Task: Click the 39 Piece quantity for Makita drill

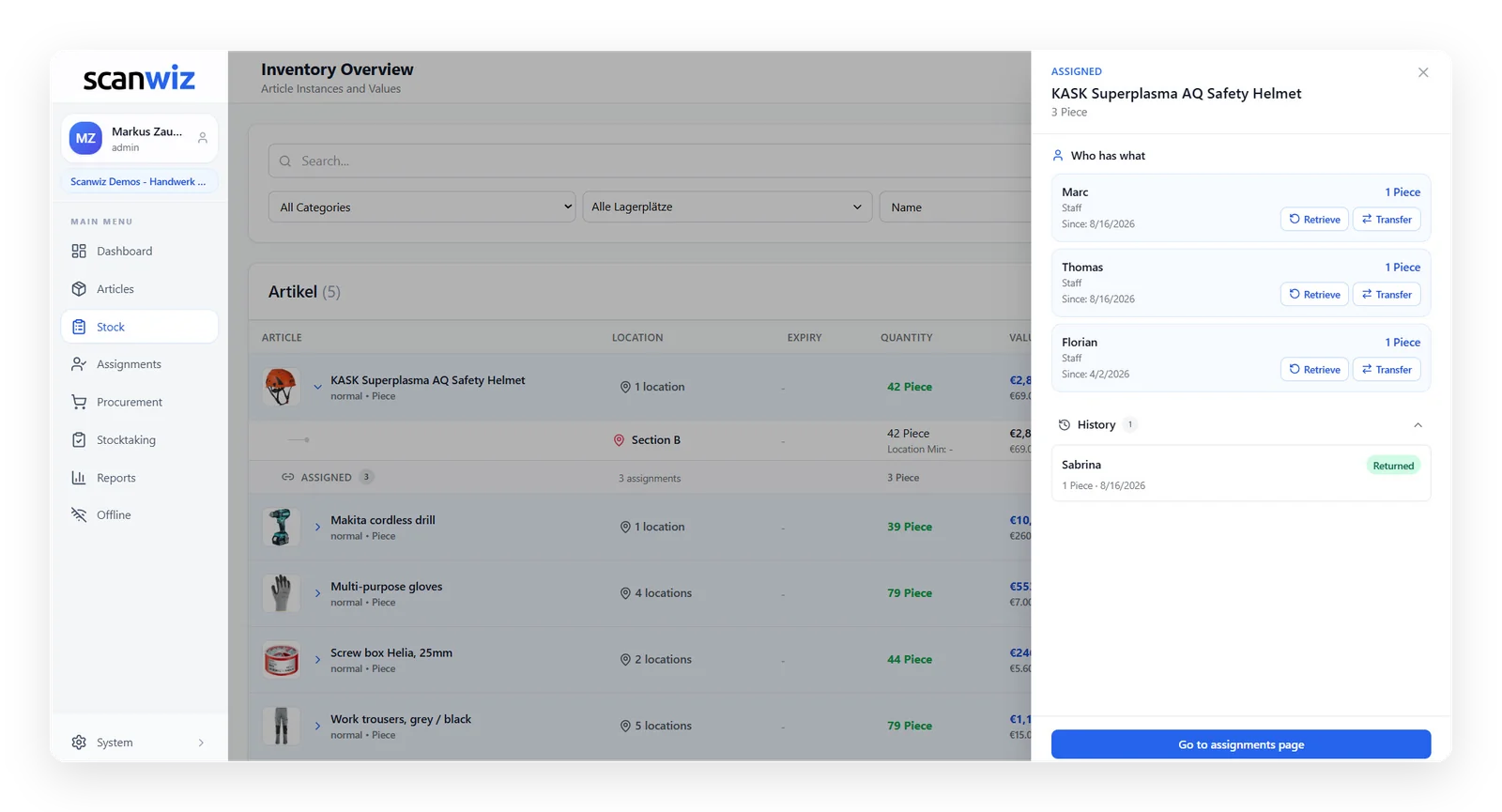Action: (x=910, y=527)
